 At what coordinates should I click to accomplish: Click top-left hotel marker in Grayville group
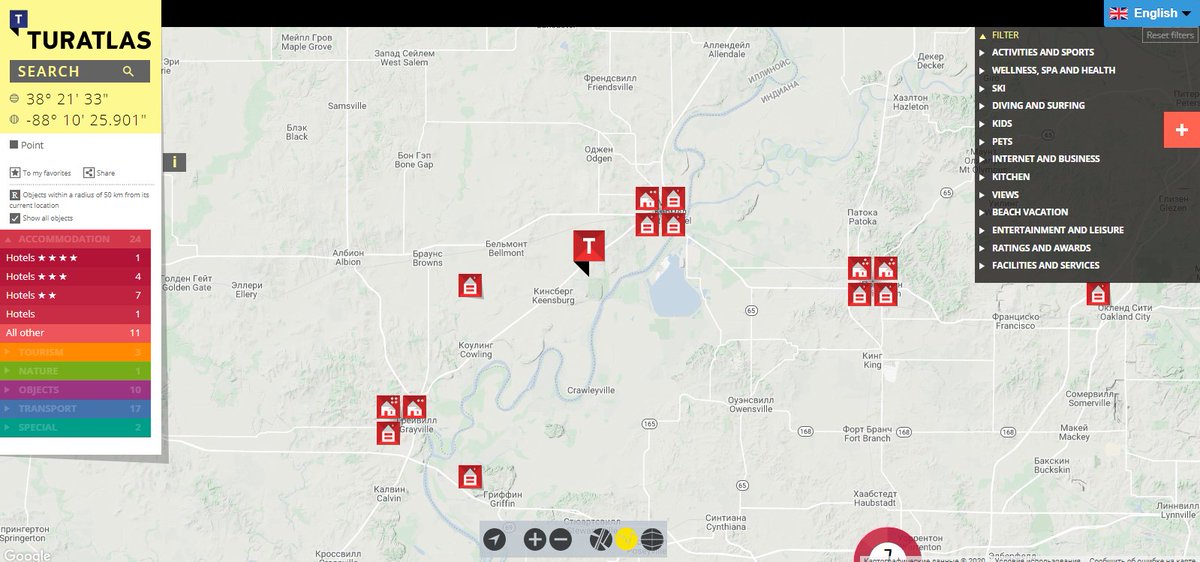388,407
